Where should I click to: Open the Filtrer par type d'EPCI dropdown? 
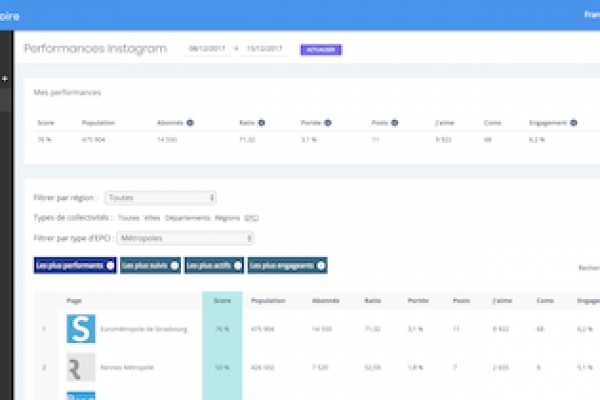pos(185,238)
